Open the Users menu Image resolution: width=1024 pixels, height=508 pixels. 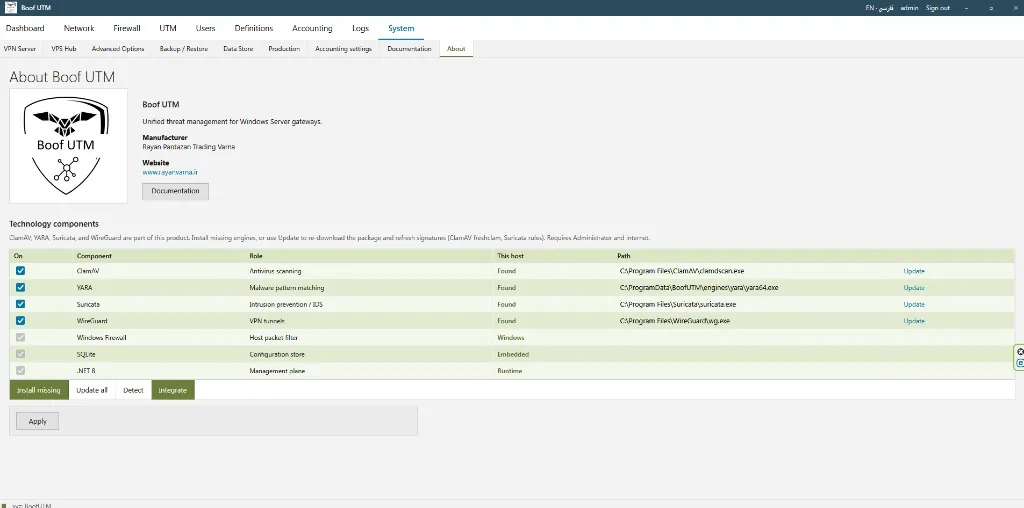click(x=206, y=28)
